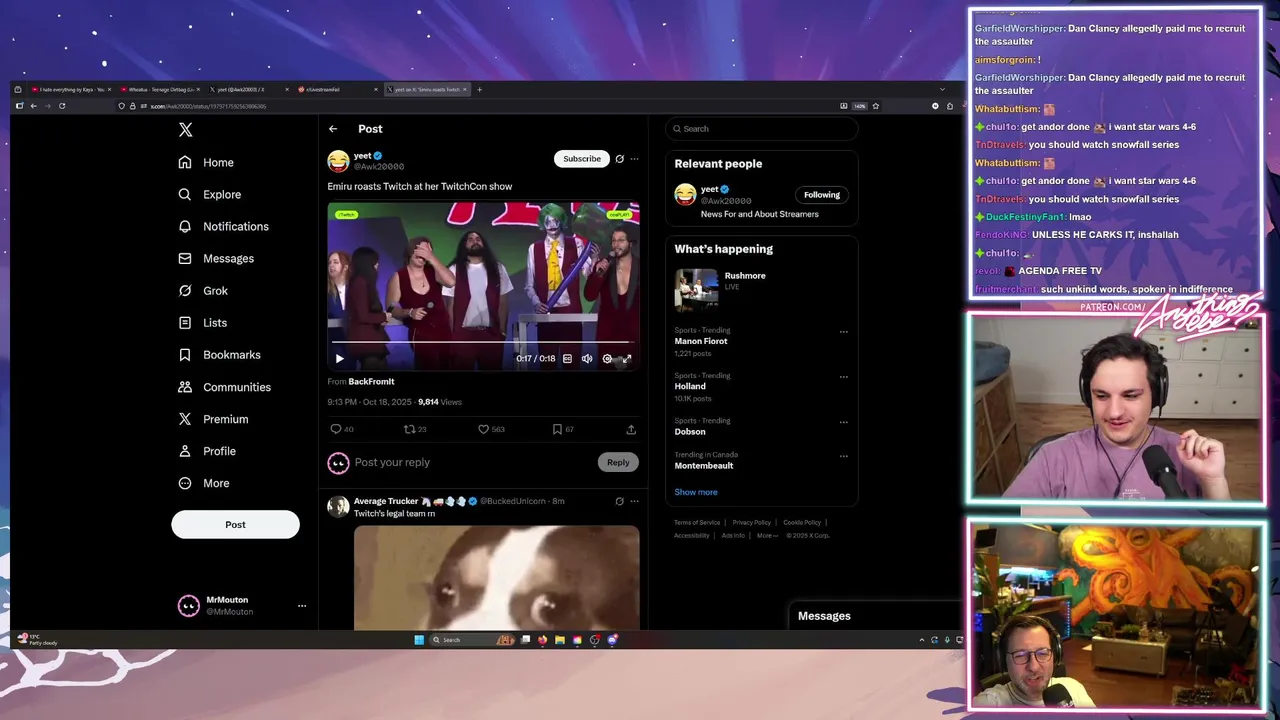Enter fullscreen on the video
Screen dimensions: 1280x720
(x=627, y=358)
